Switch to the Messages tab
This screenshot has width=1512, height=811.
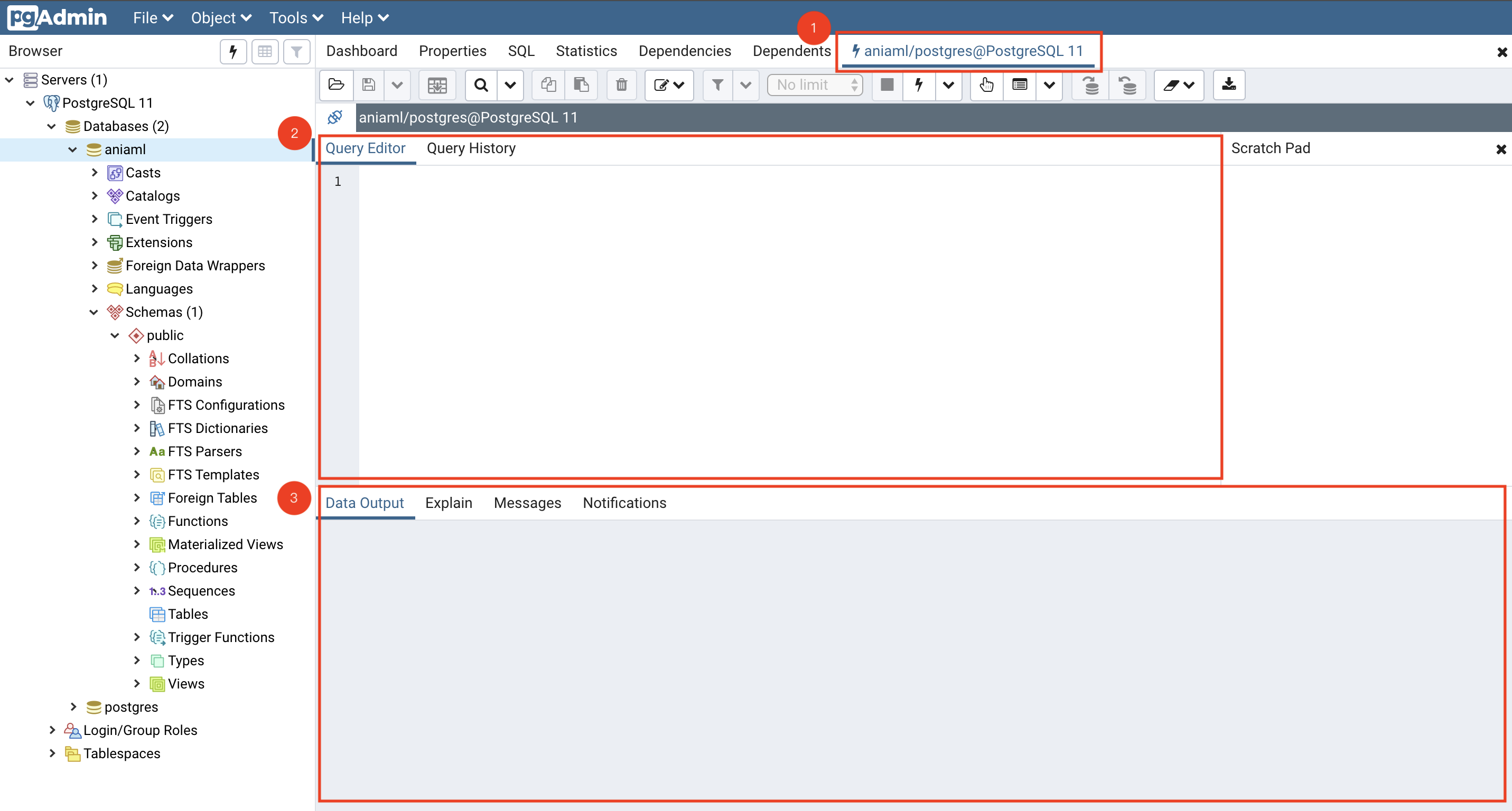[x=527, y=503]
